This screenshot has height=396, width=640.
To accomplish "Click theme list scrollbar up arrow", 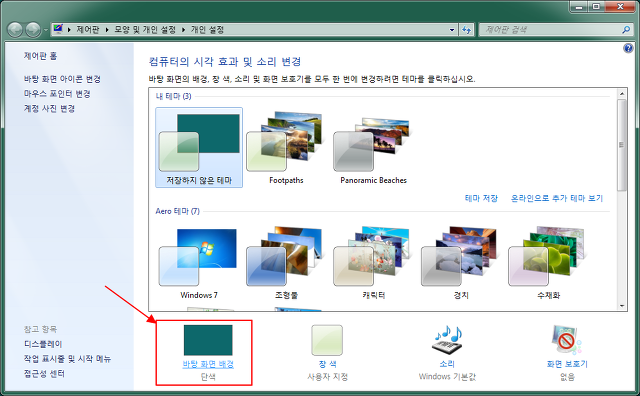I will (622, 93).
